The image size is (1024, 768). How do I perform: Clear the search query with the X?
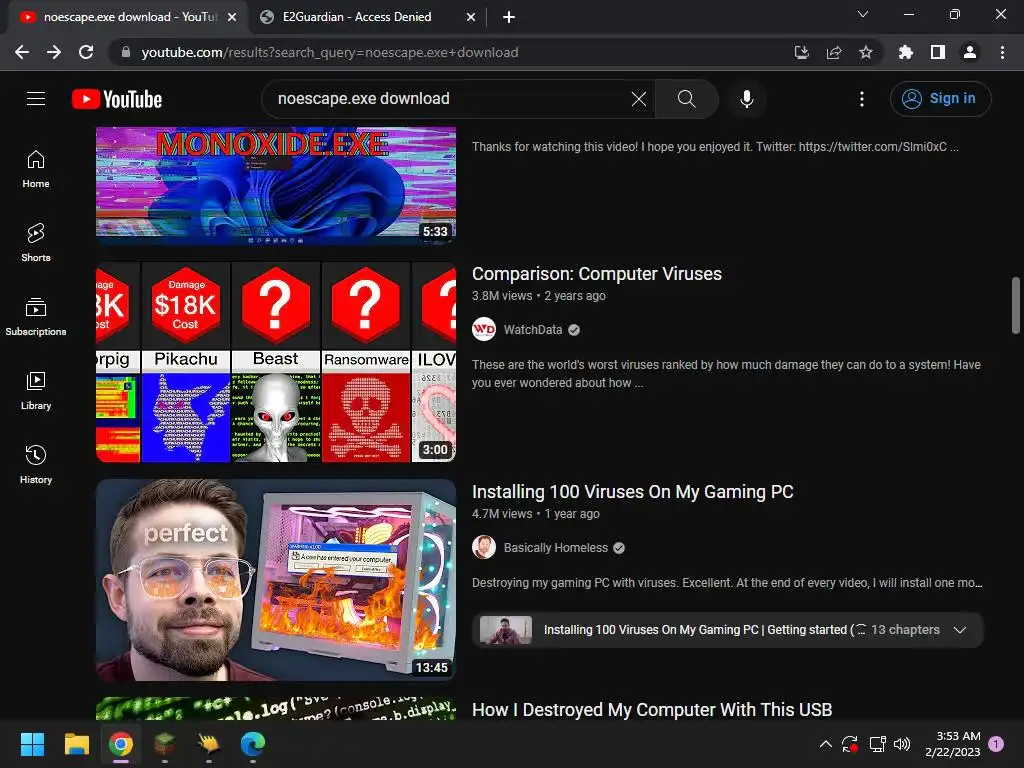pyautogui.click(x=639, y=99)
